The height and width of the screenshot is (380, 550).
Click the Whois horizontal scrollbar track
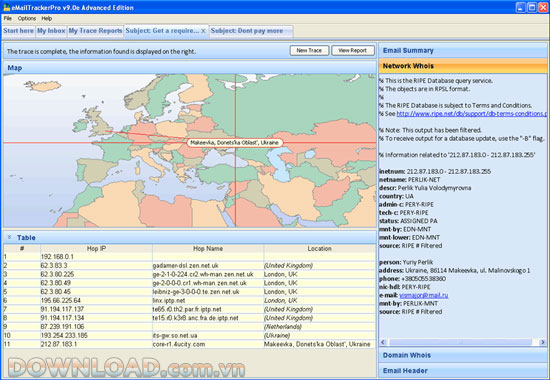463,342
